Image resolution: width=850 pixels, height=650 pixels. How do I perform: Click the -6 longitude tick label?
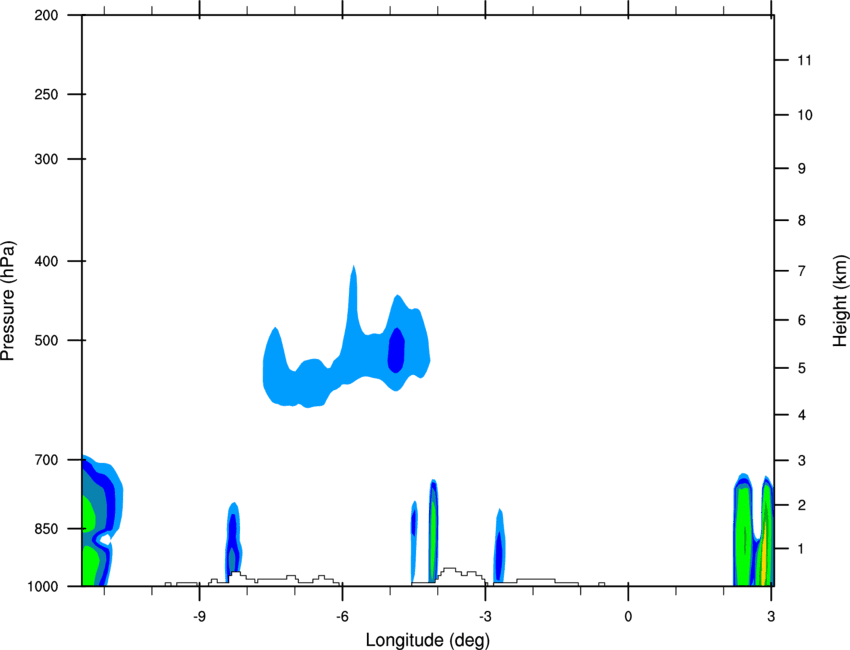tap(342, 617)
